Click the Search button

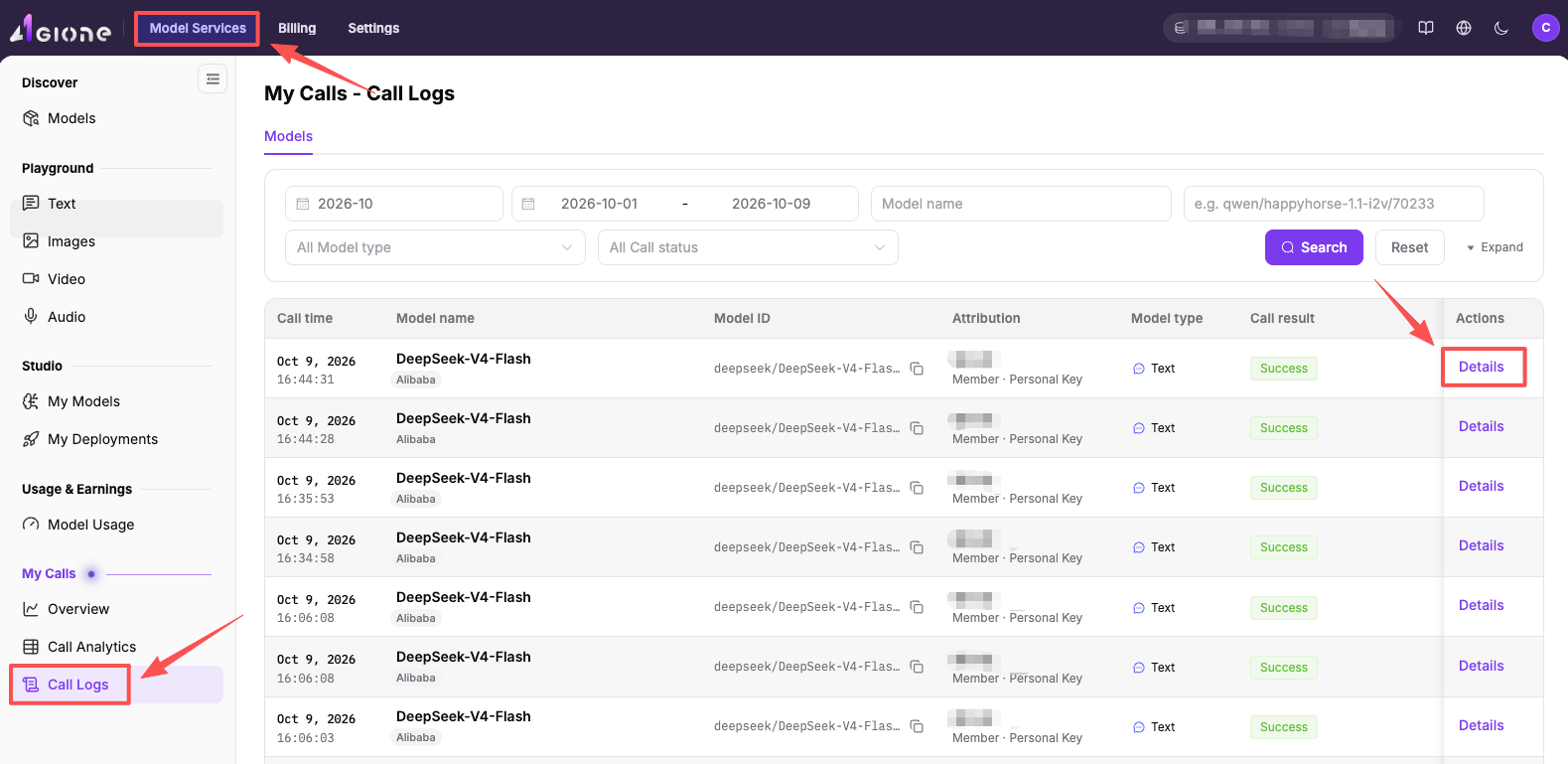(1314, 247)
